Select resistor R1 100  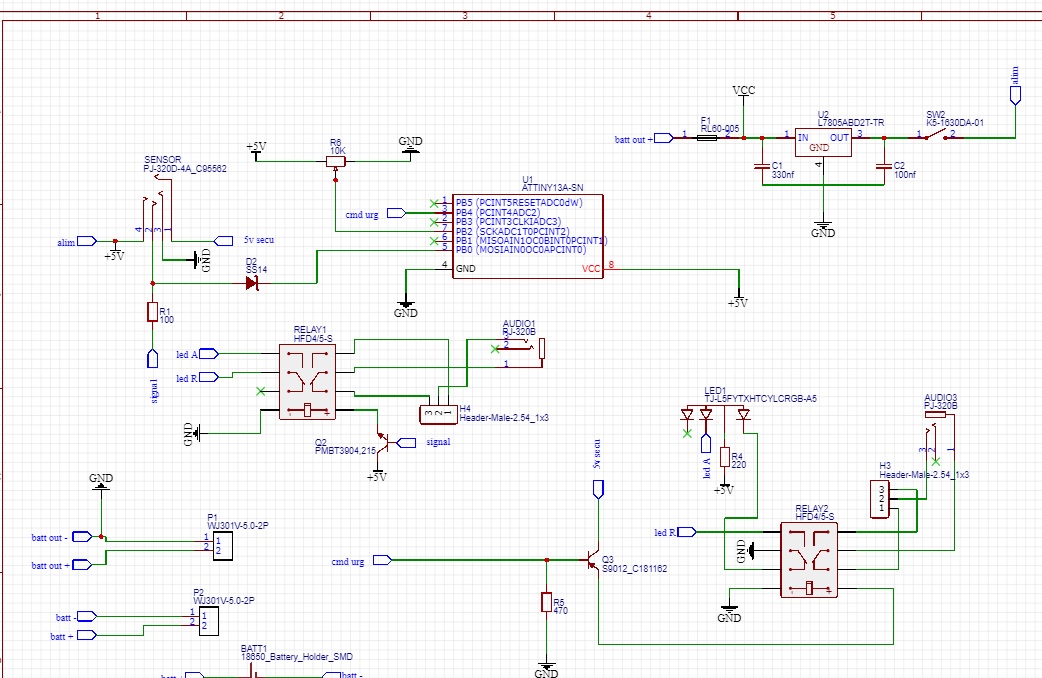pos(152,312)
